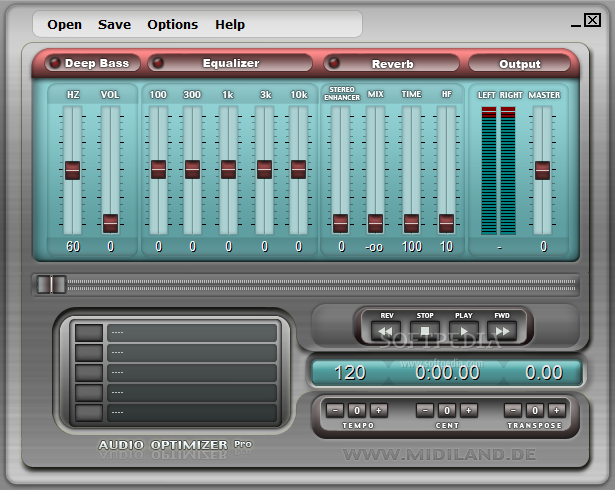Click the 3k equalizer slider handle
Screen dimensions: 615x490
pos(264,169)
